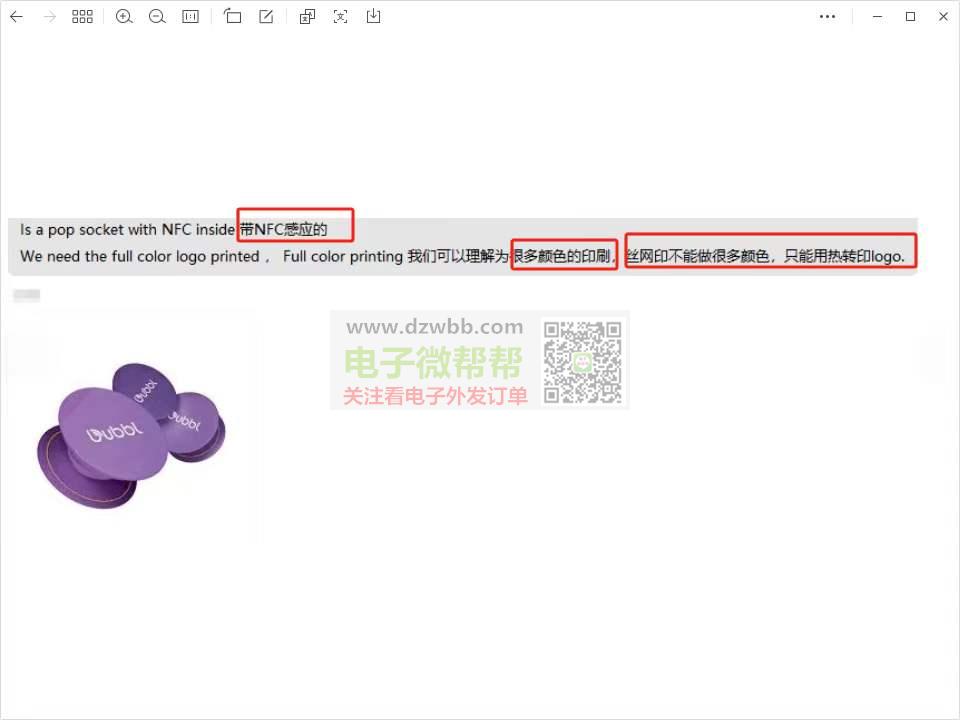Rotate the image
The width and height of the screenshot is (960, 720).
pyautogui.click(x=233, y=17)
